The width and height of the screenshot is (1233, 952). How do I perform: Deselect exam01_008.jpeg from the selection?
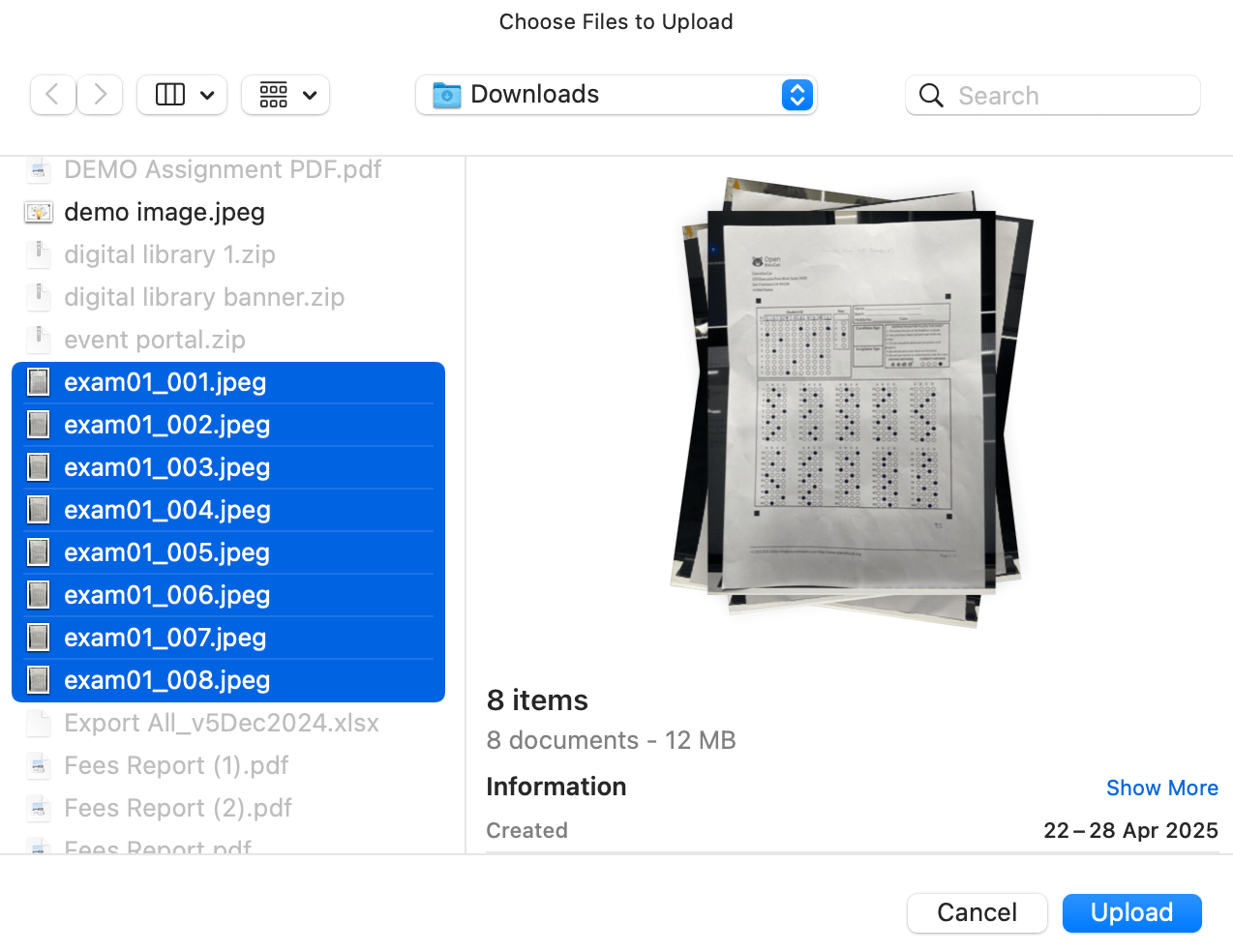point(165,680)
